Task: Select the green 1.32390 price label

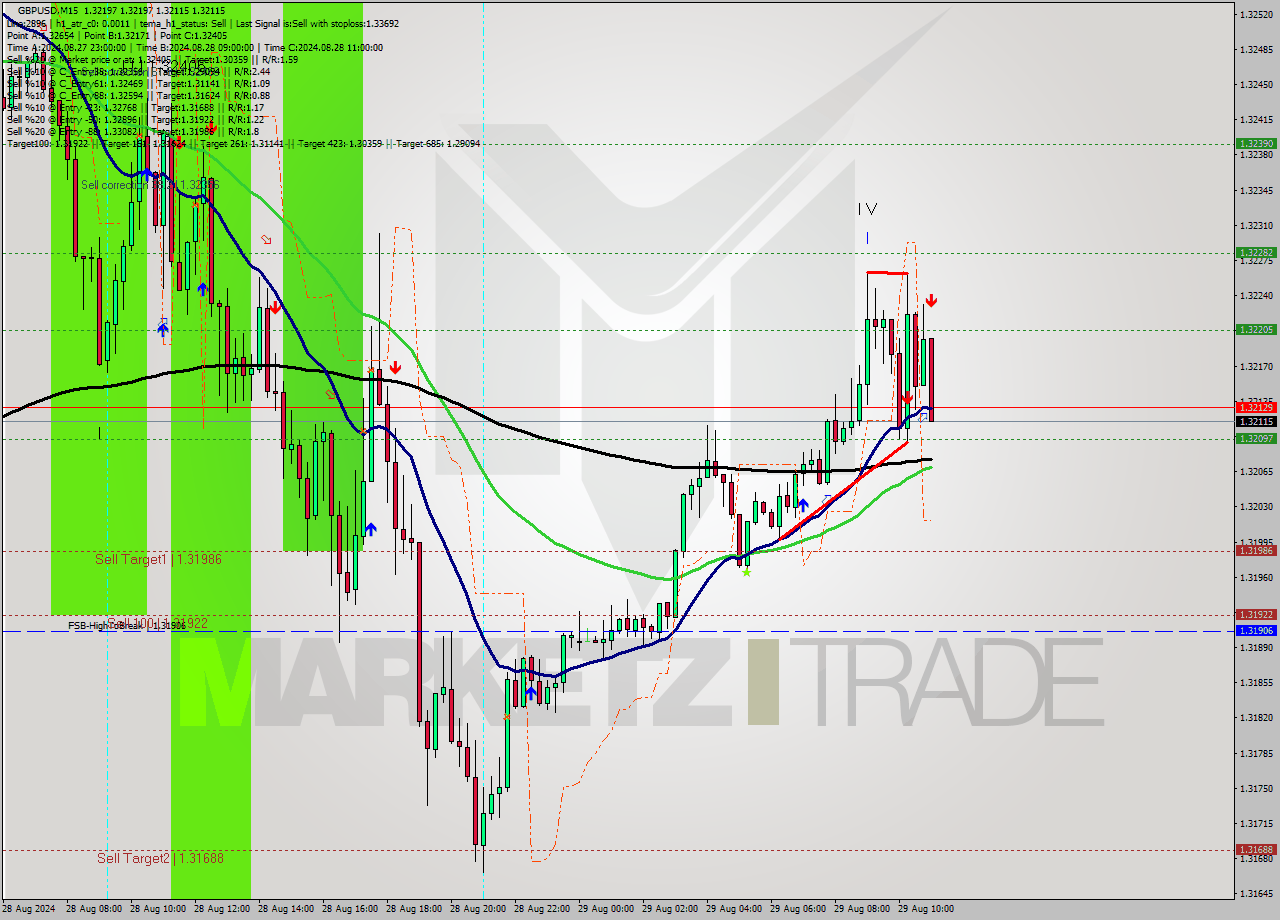Action: [x=1256, y=144]
